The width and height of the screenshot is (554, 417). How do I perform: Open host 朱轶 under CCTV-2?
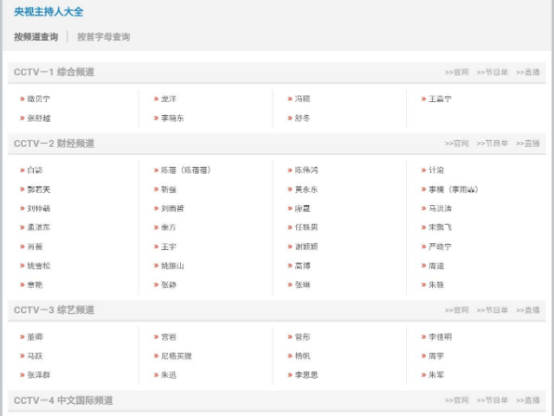pos(436,285)
